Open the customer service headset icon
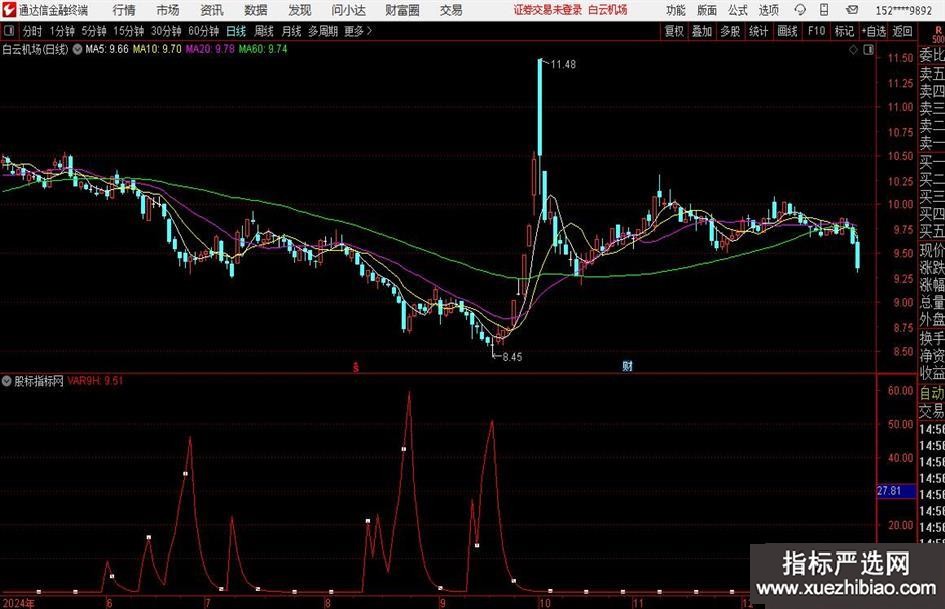Screen dimensions: 945x609 [800, 10]
